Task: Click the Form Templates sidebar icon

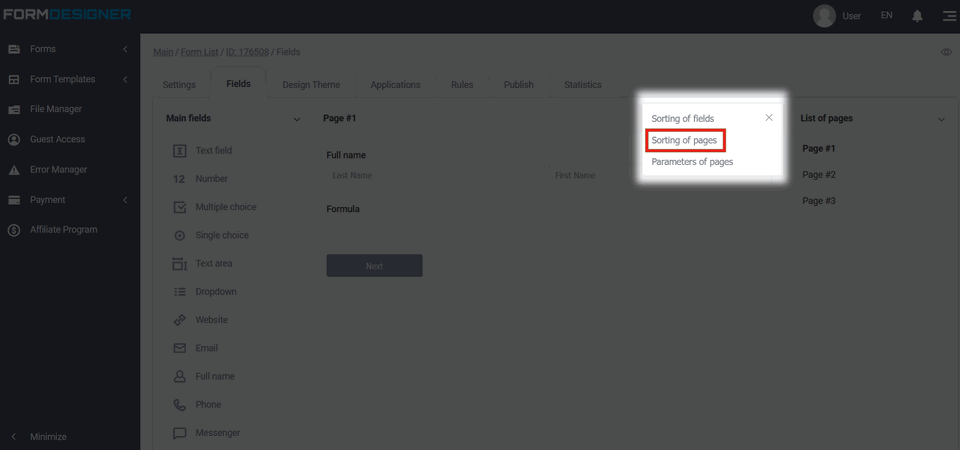Action: click(x=14, y=79)
